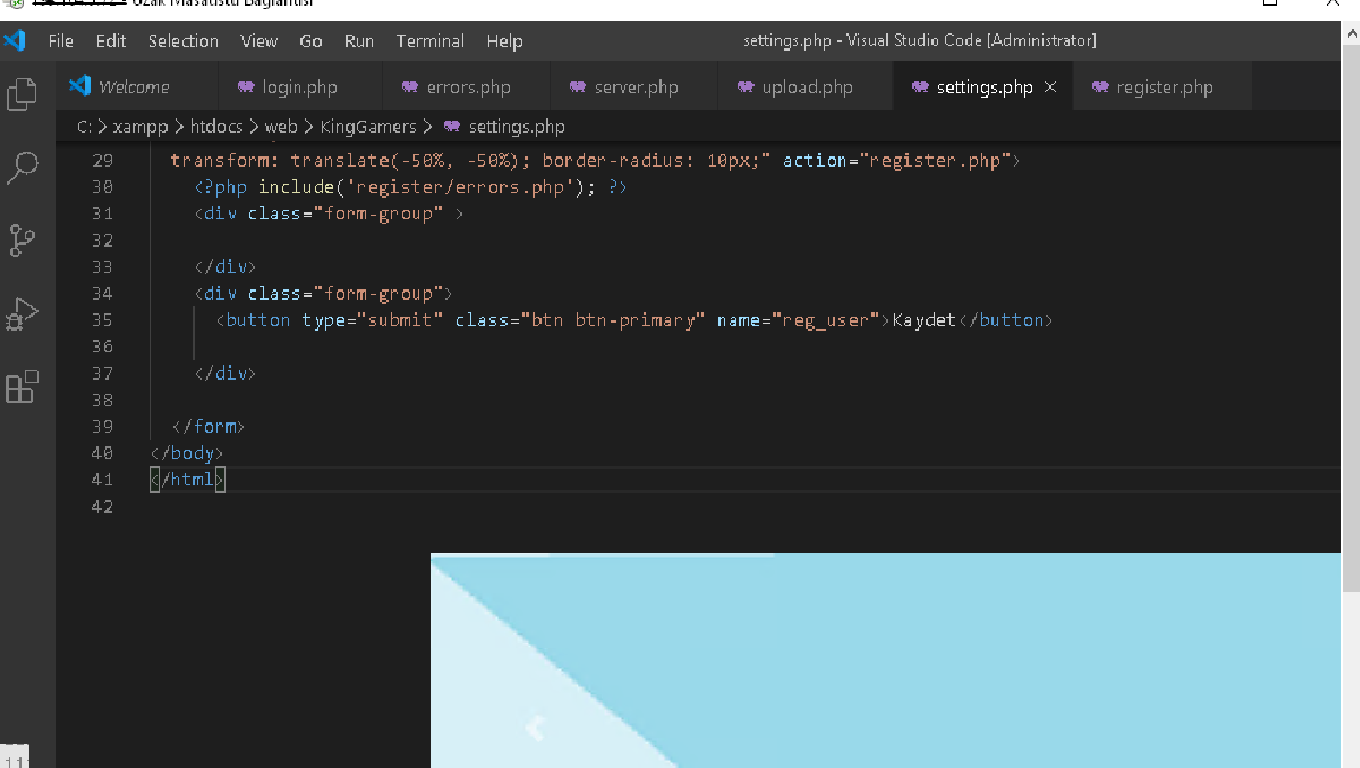Open the Explorer view in activity bar
Viewport: 1360px width, 768px height.
tap(22, 94)
